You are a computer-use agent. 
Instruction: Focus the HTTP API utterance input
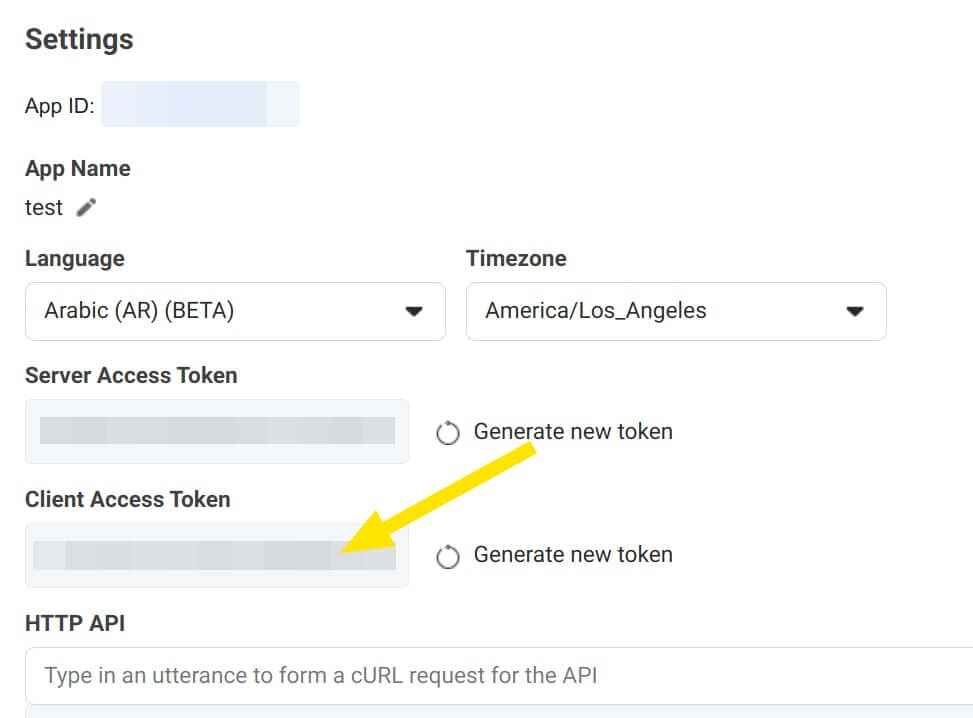click(499, 675)
